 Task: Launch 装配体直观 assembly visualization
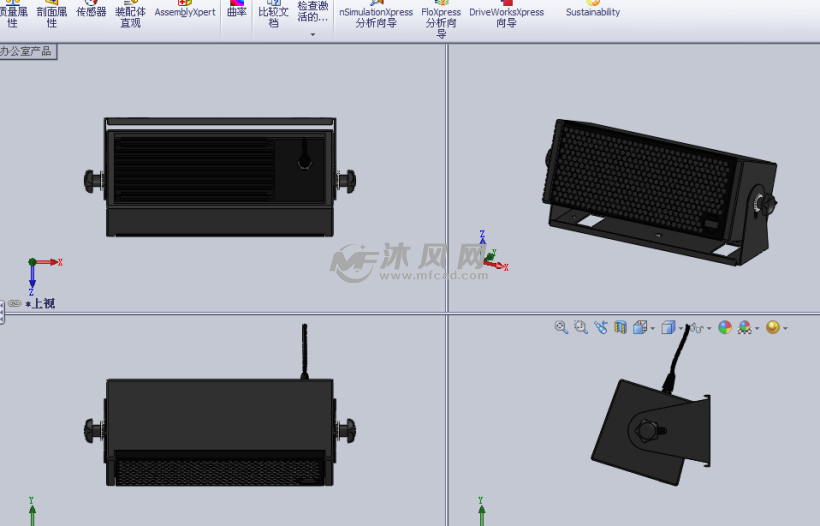click(130, 15)
